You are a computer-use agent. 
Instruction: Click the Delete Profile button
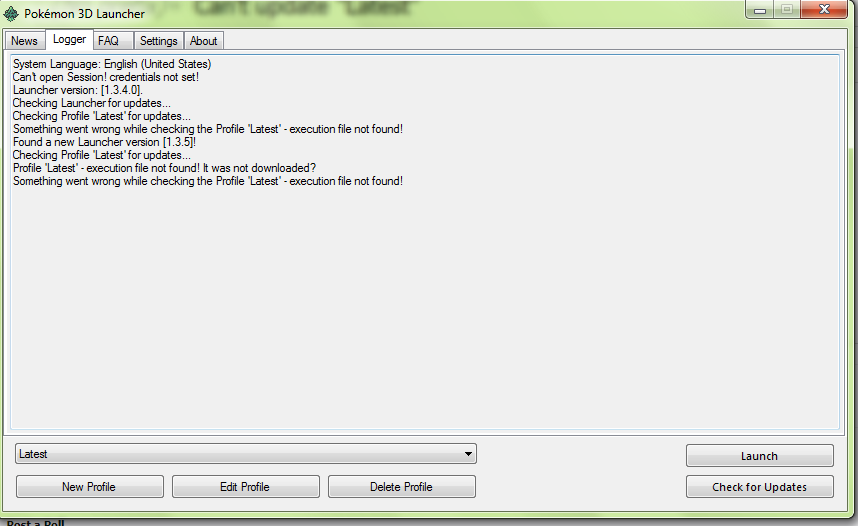[402, 487]
